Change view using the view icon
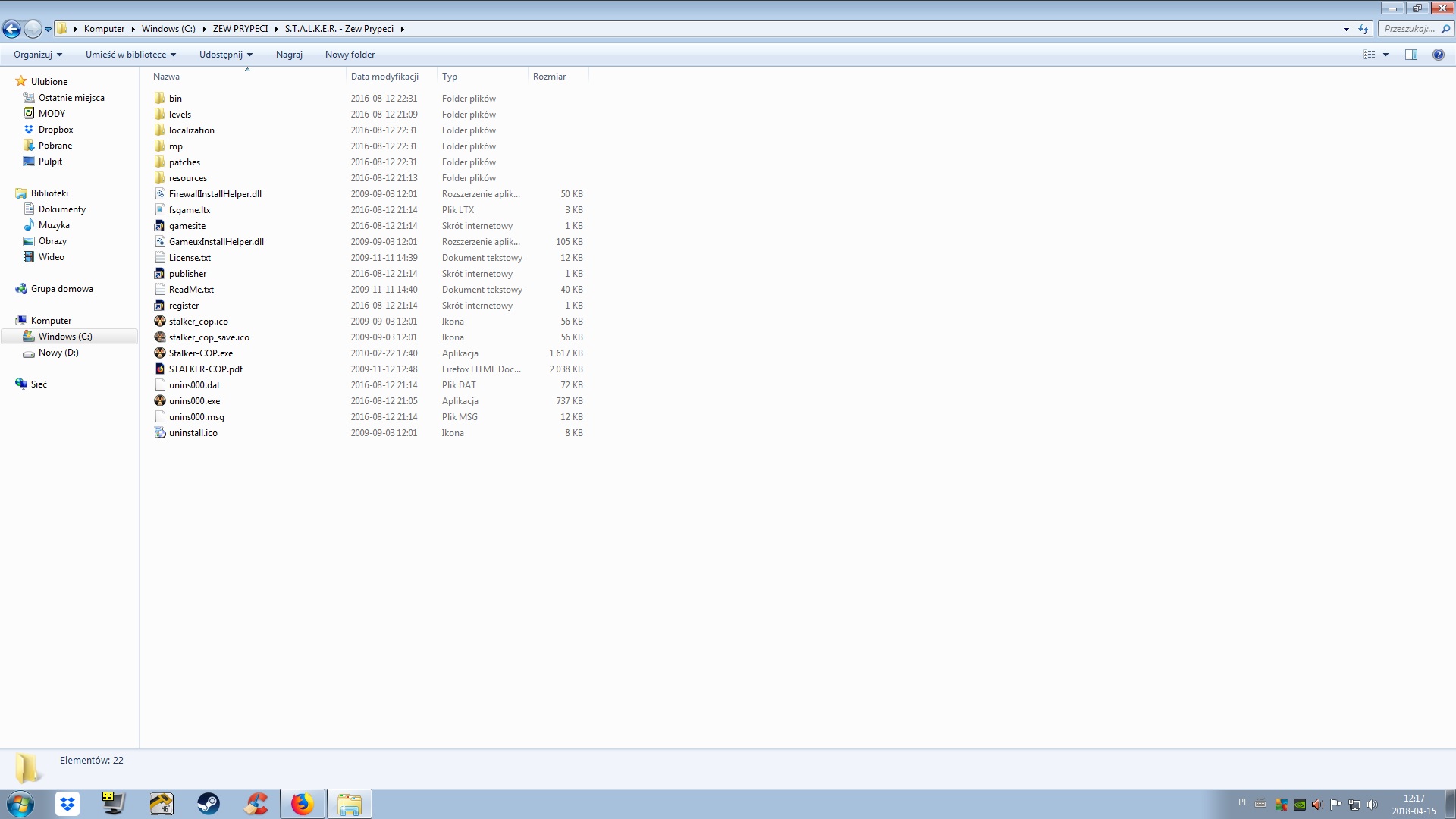 [1369, 55]
